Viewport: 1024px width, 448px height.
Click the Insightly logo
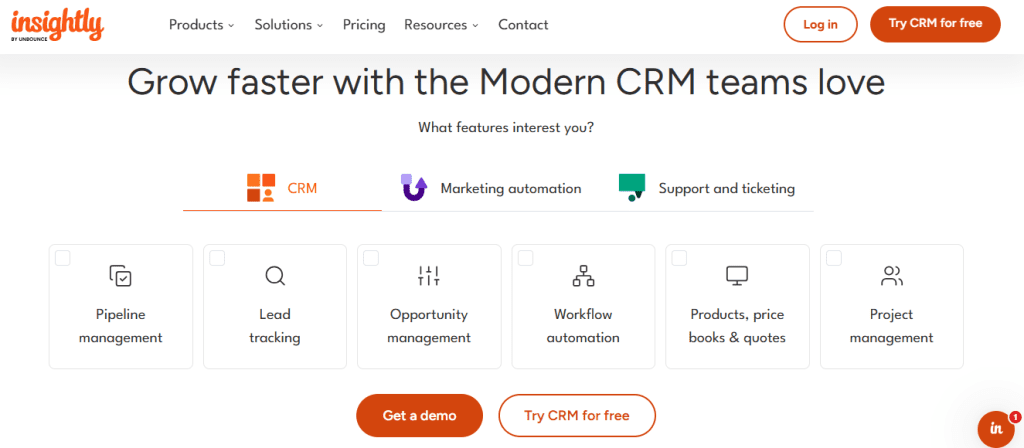[x=57, y=25]
